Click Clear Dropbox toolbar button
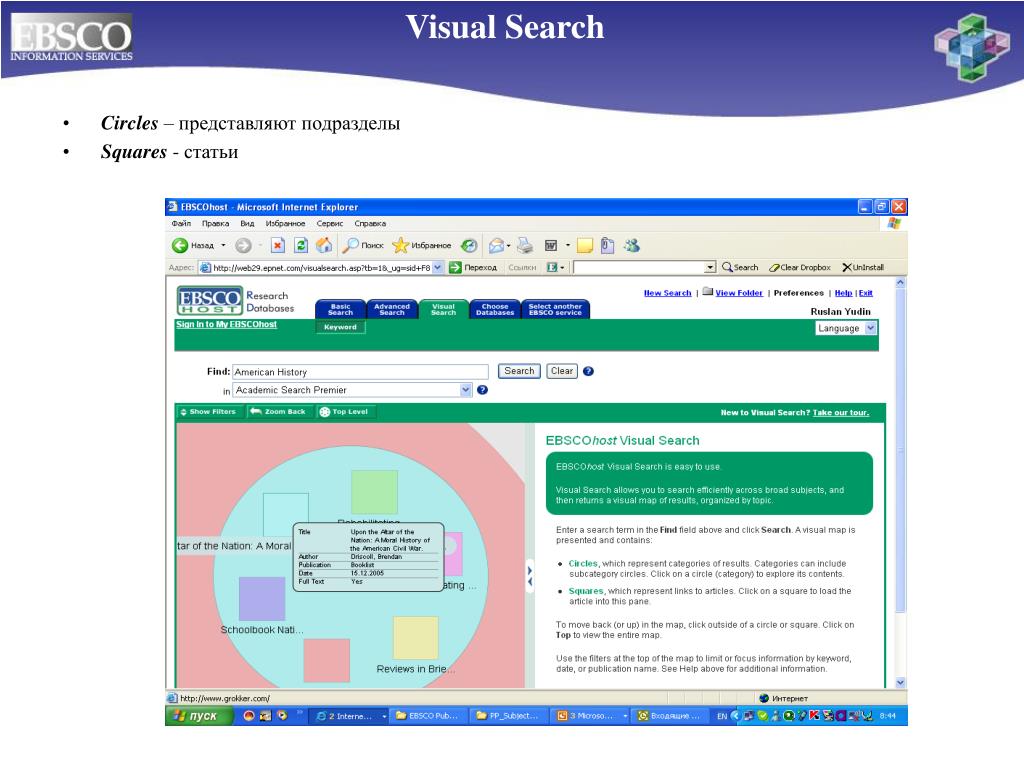 click(800, 267)
